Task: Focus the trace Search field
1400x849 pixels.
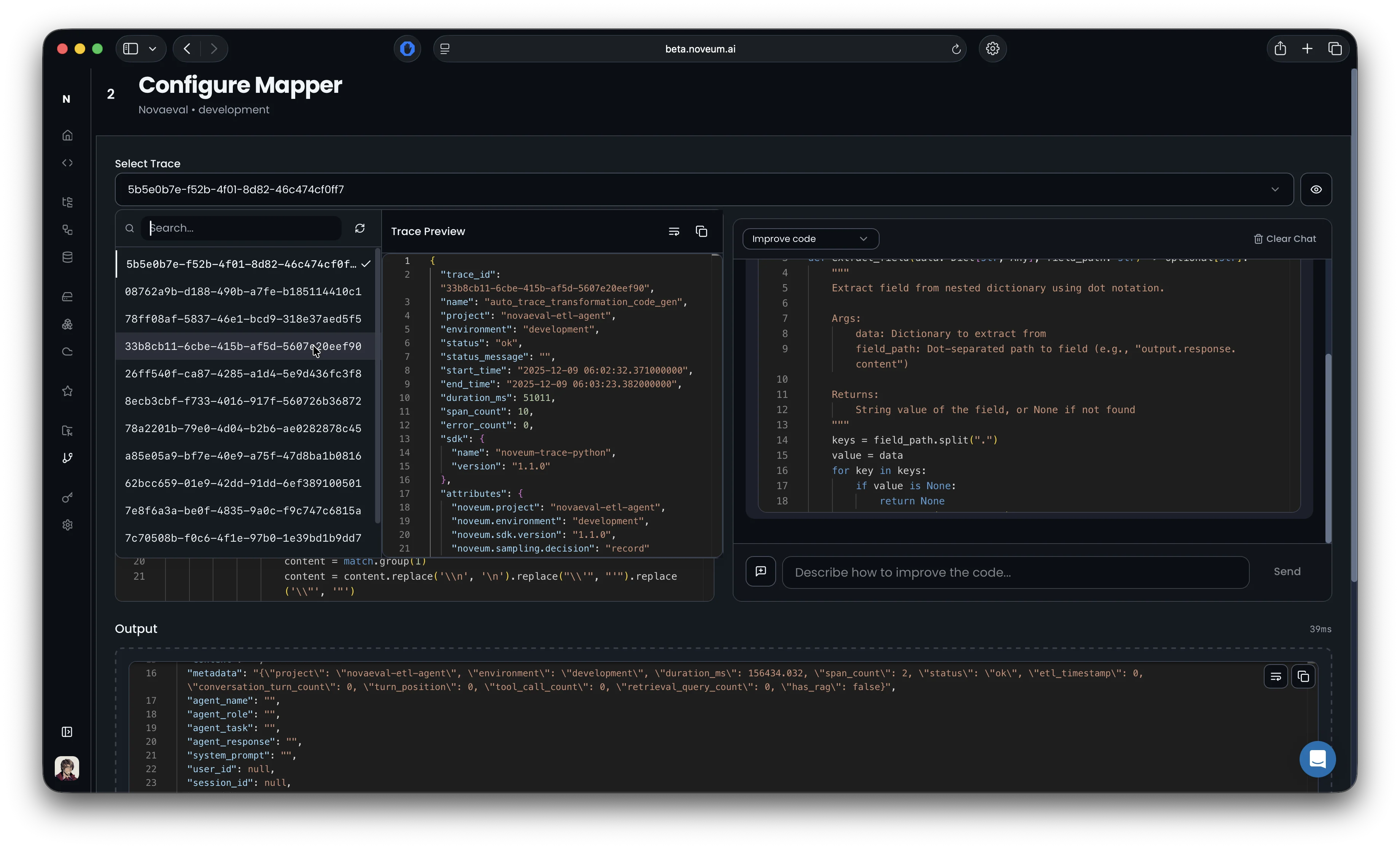Action: pyautogui.click(x=242, y=228)
